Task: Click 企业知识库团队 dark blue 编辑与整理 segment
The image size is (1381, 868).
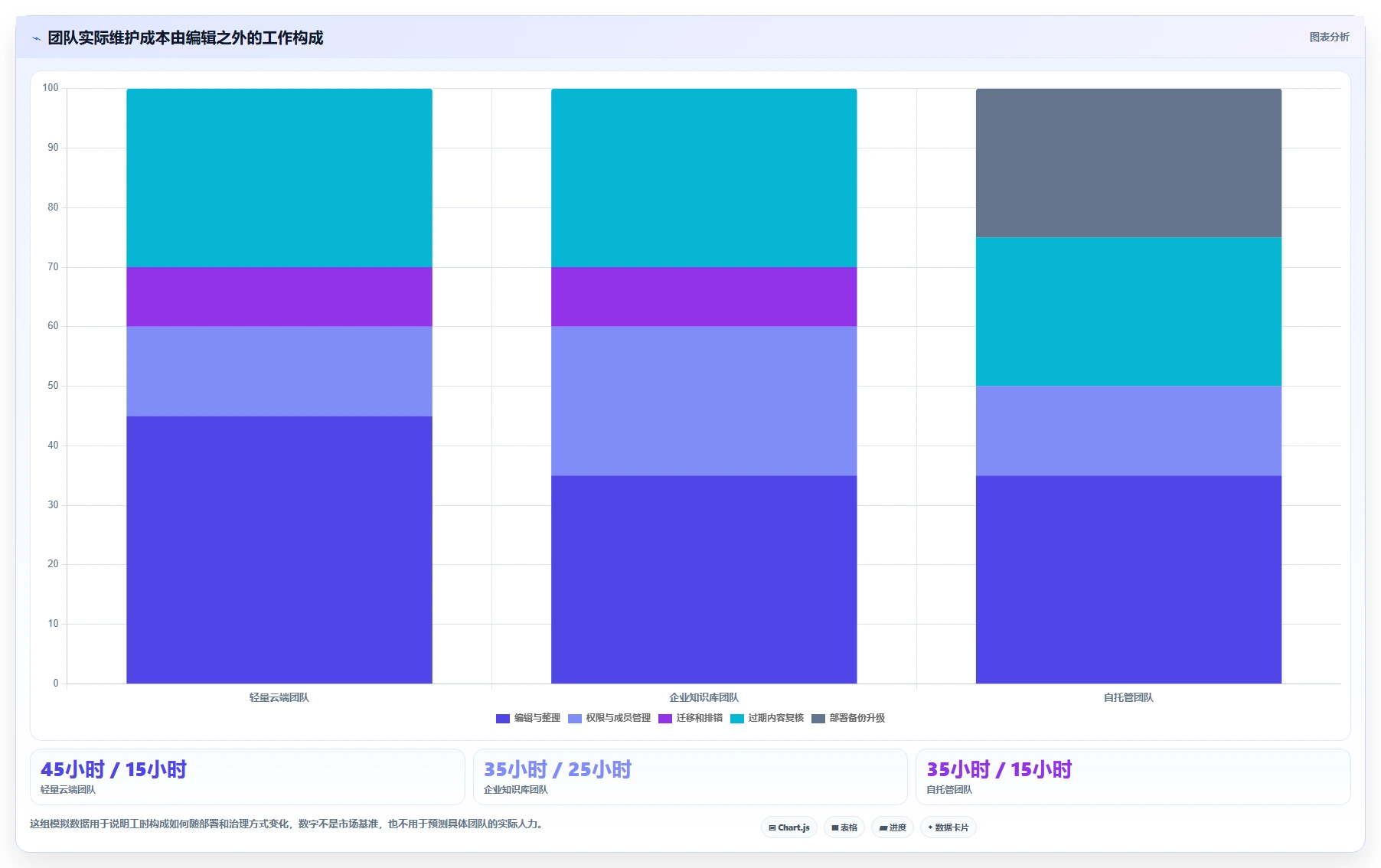Action: [x=704, y=579]
